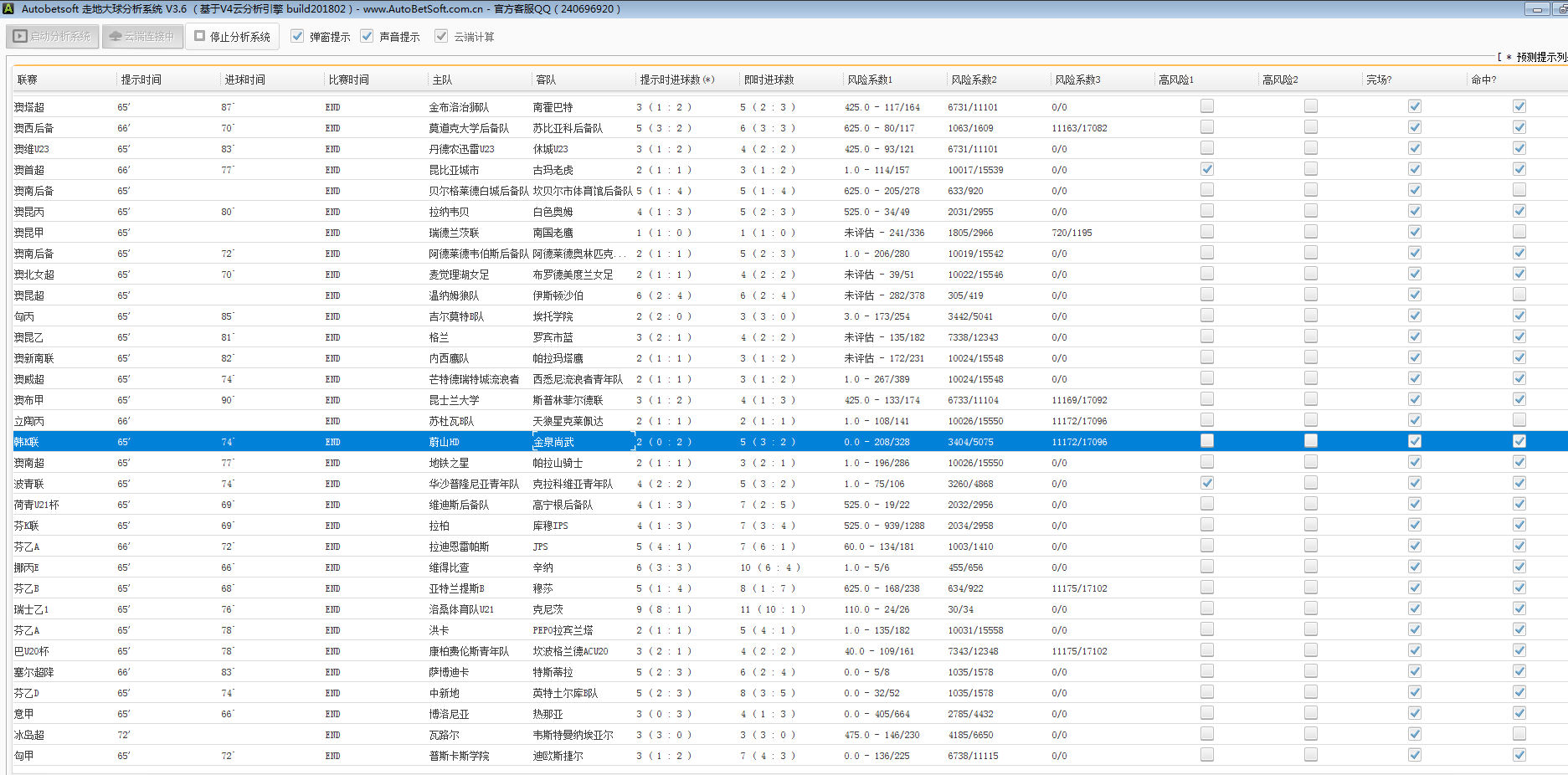Toggle the 弹窗提示 checkbox
The height and width of the screenshot is (775, 1568).
point(297,37)
